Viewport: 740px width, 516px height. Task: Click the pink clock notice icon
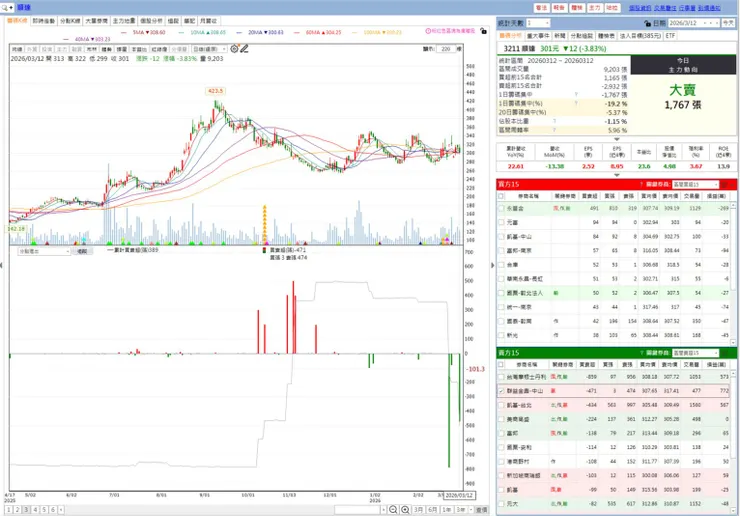tap(428, 31)
